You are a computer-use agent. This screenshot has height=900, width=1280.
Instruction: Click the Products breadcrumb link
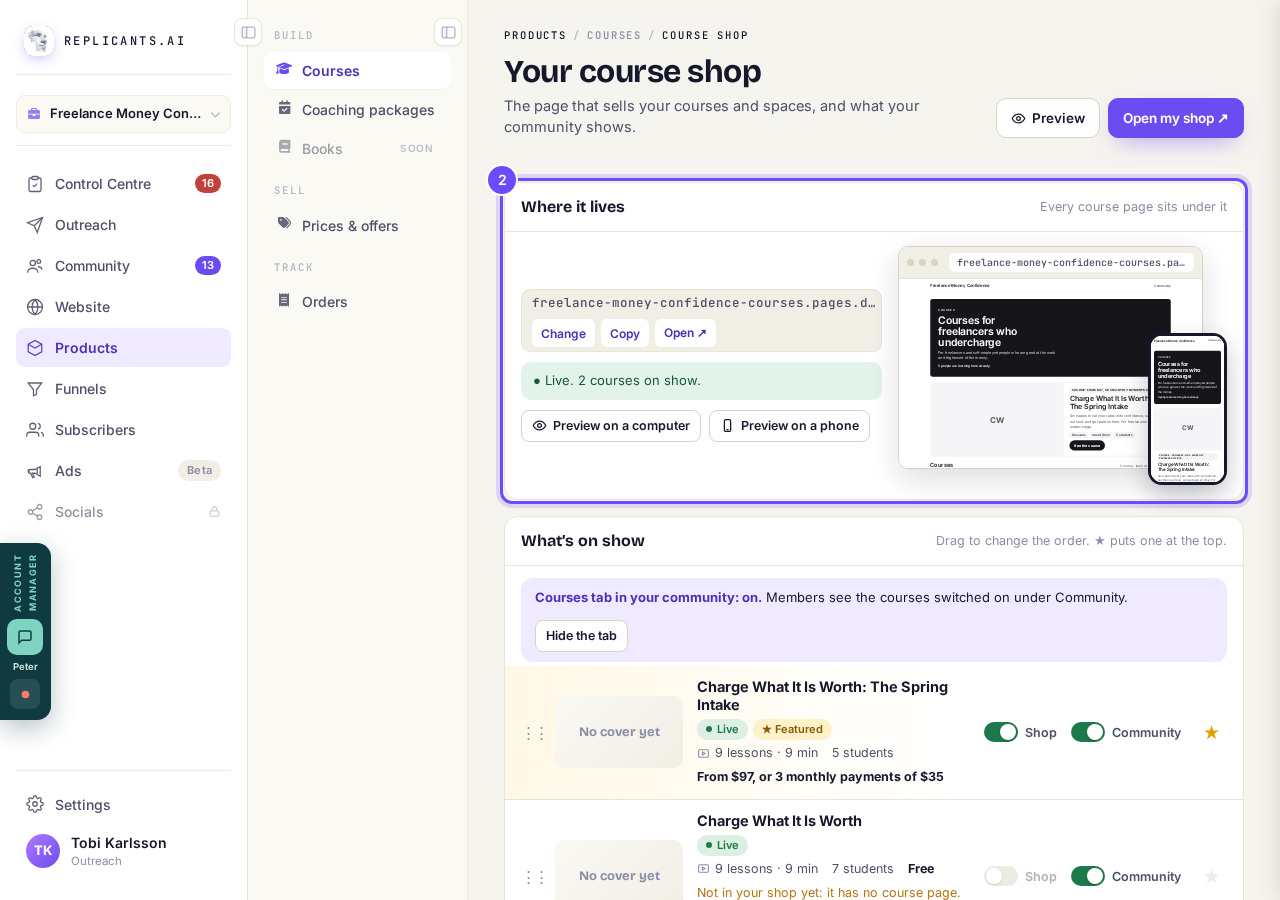coord(535,36)
